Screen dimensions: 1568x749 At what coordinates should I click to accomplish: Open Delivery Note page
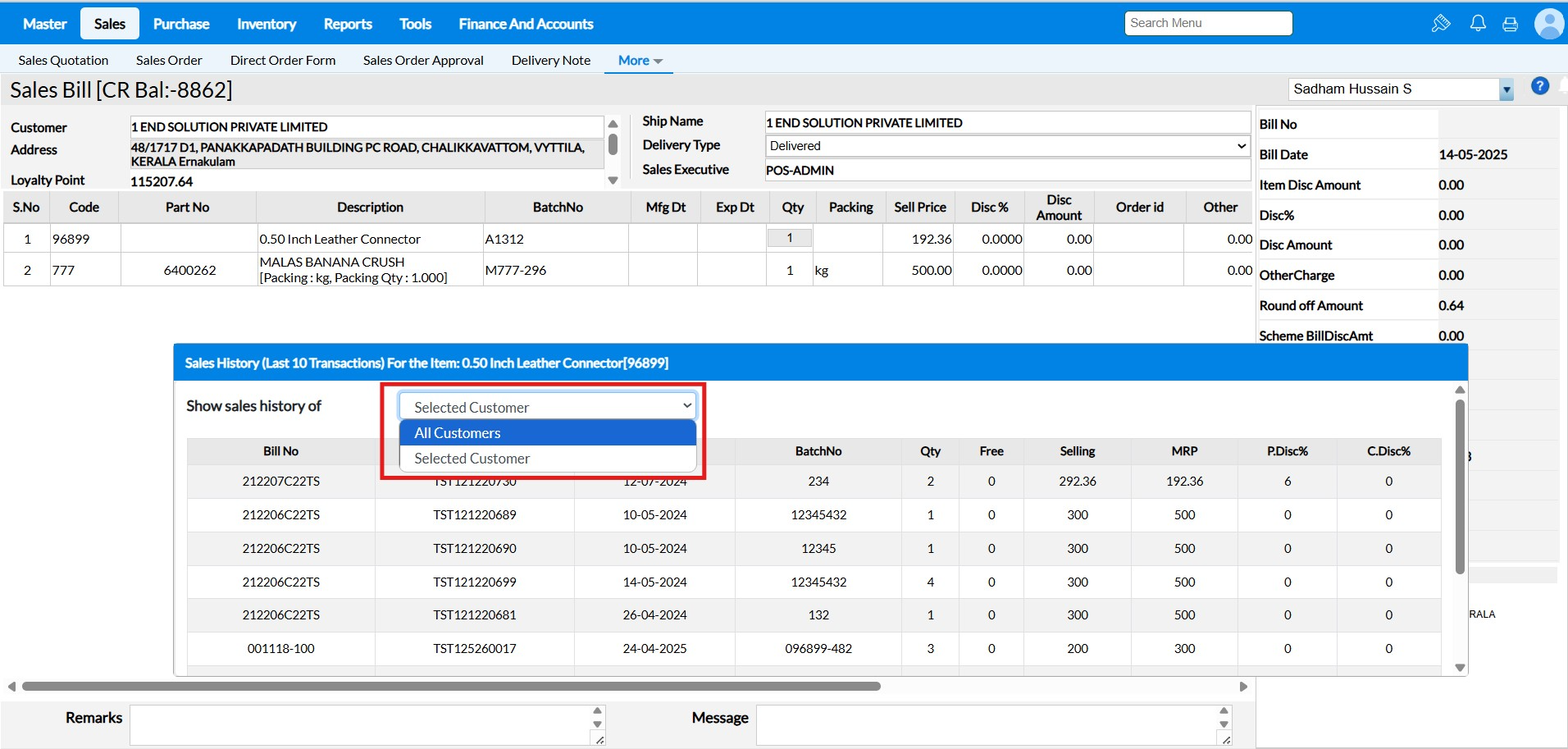550,61
